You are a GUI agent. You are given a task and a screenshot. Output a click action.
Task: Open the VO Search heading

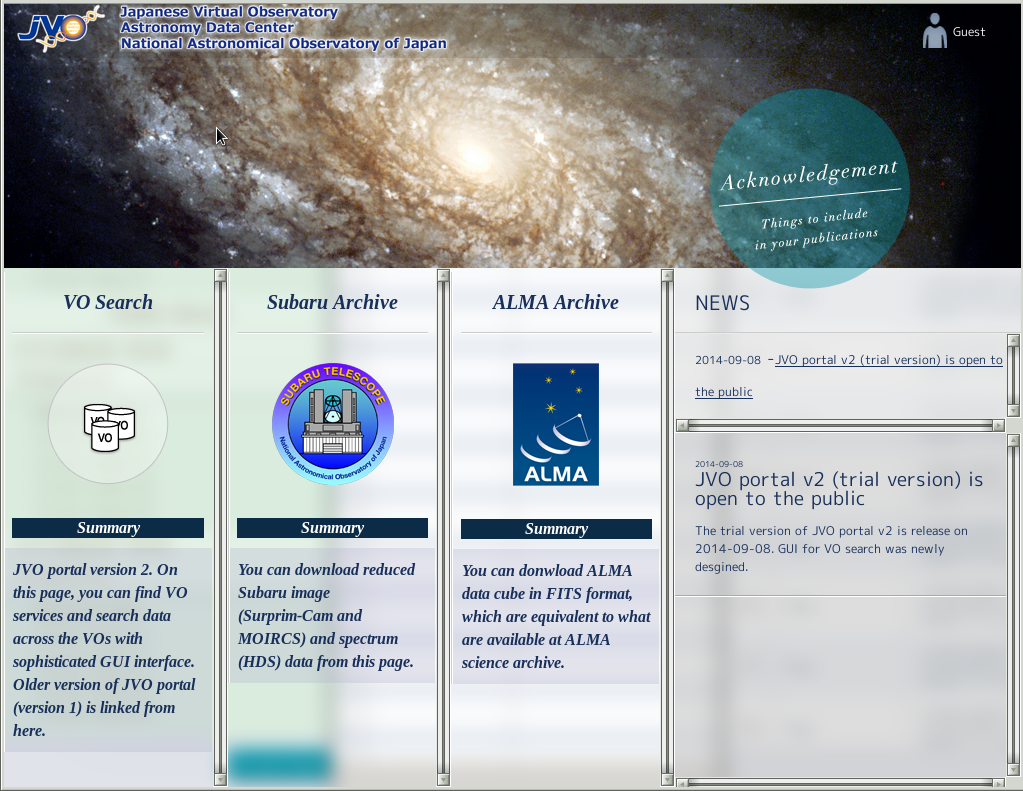108,302
